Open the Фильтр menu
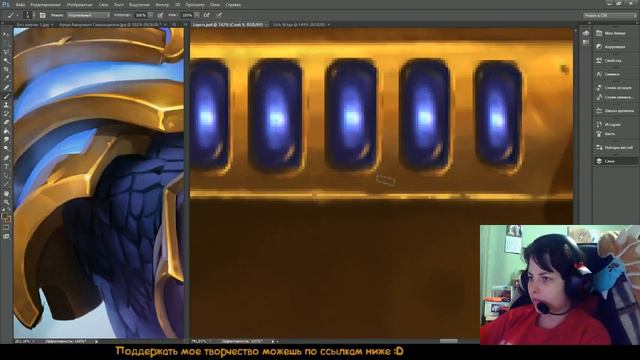This screenshot has height=360, width=640. pos(162,5)
